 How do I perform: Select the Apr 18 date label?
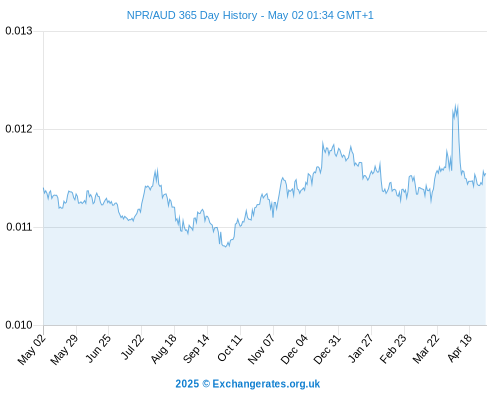pos(459,348)
